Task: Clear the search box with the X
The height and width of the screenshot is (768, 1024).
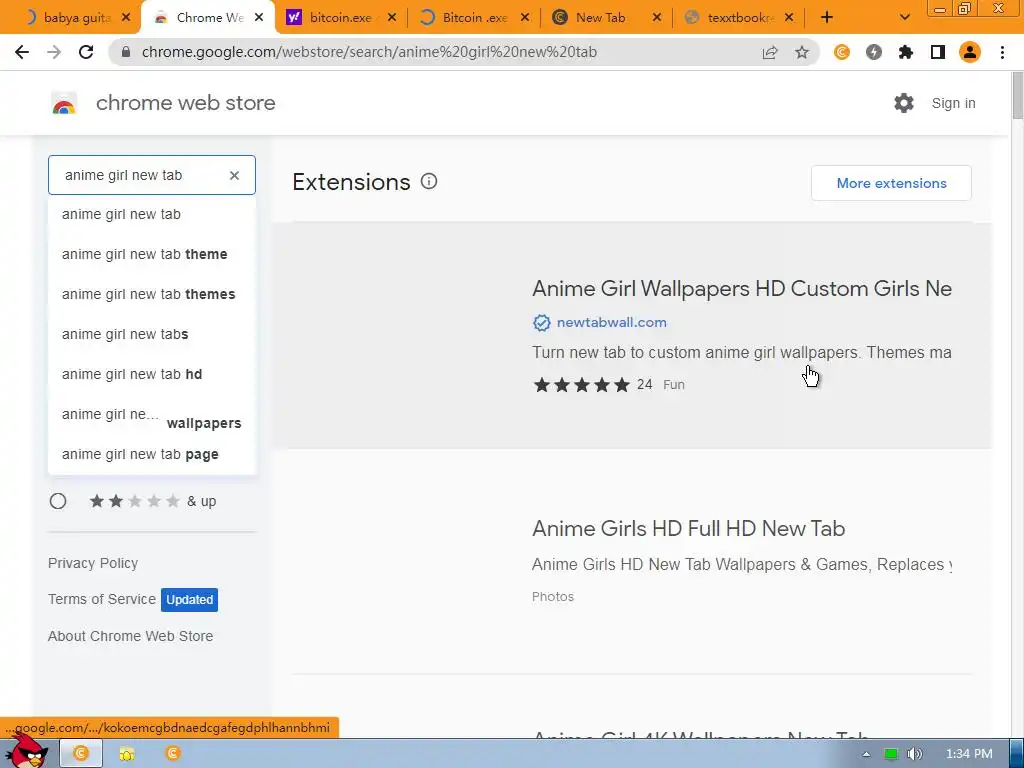Action: click(234, 175)
